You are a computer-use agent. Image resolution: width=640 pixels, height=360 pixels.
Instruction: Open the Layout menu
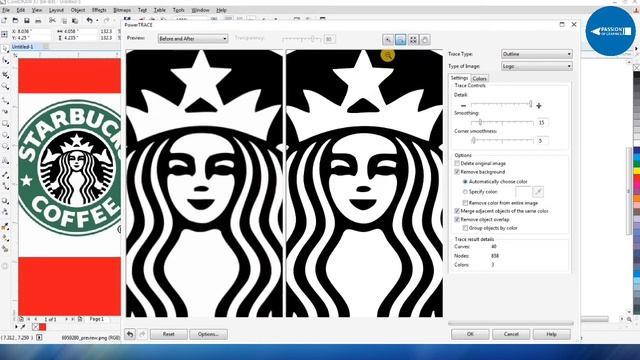tap(56, 10)
